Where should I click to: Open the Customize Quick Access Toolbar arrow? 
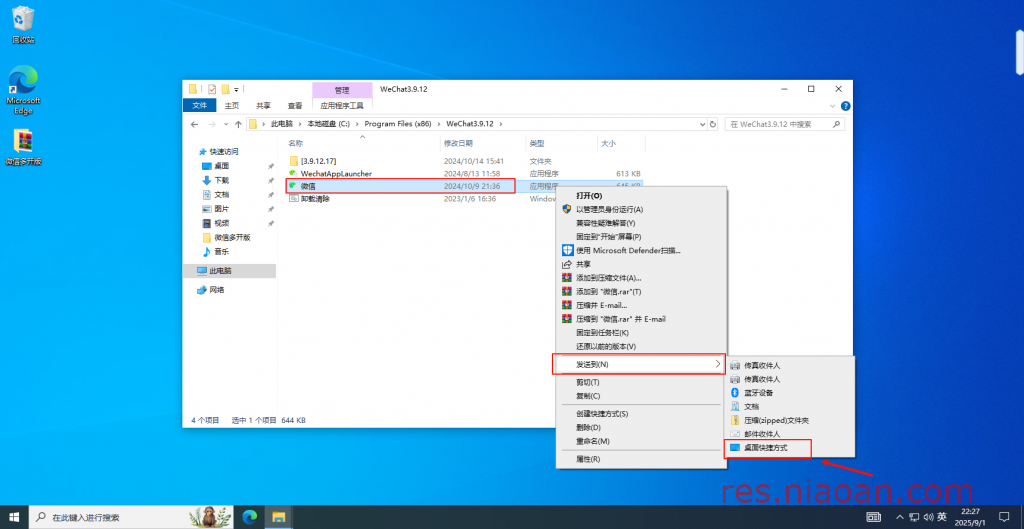236,89
